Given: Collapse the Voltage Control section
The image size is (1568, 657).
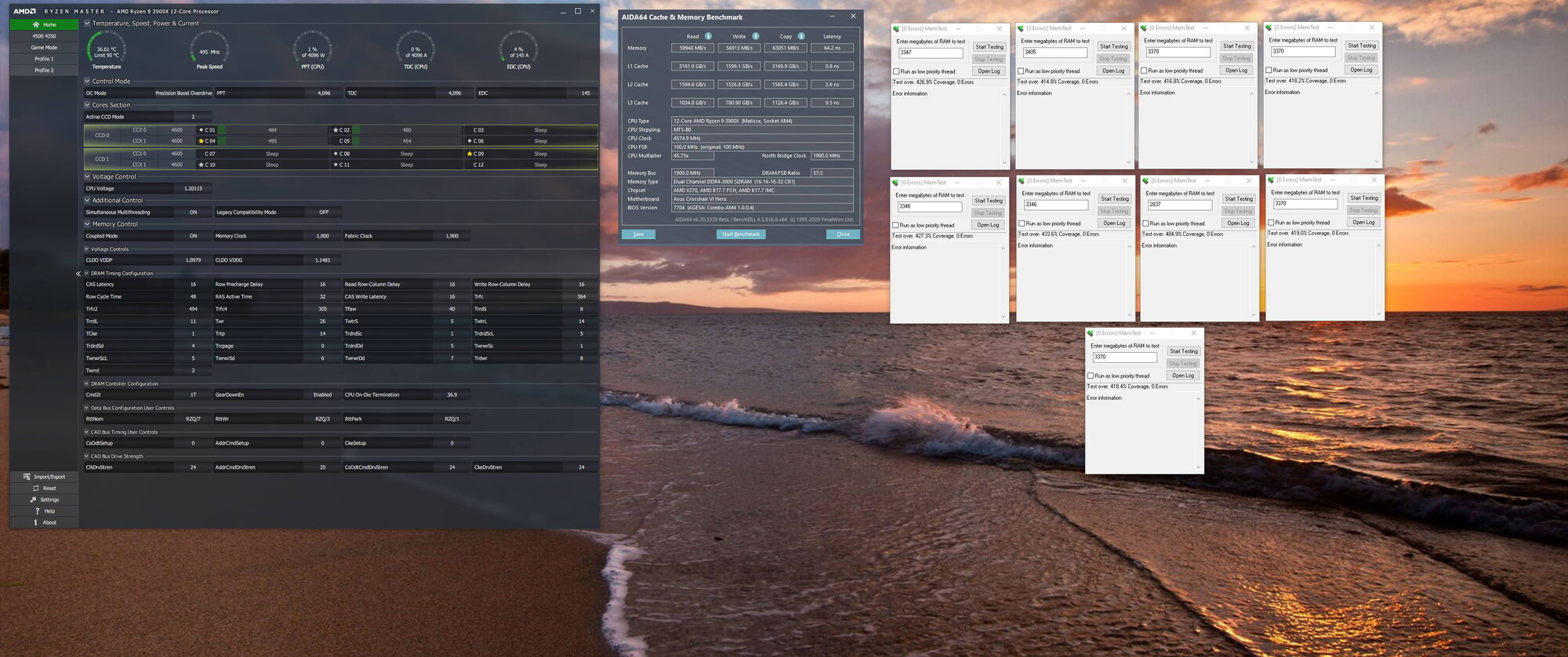Looking at the screenshot, I should point(87,176).
